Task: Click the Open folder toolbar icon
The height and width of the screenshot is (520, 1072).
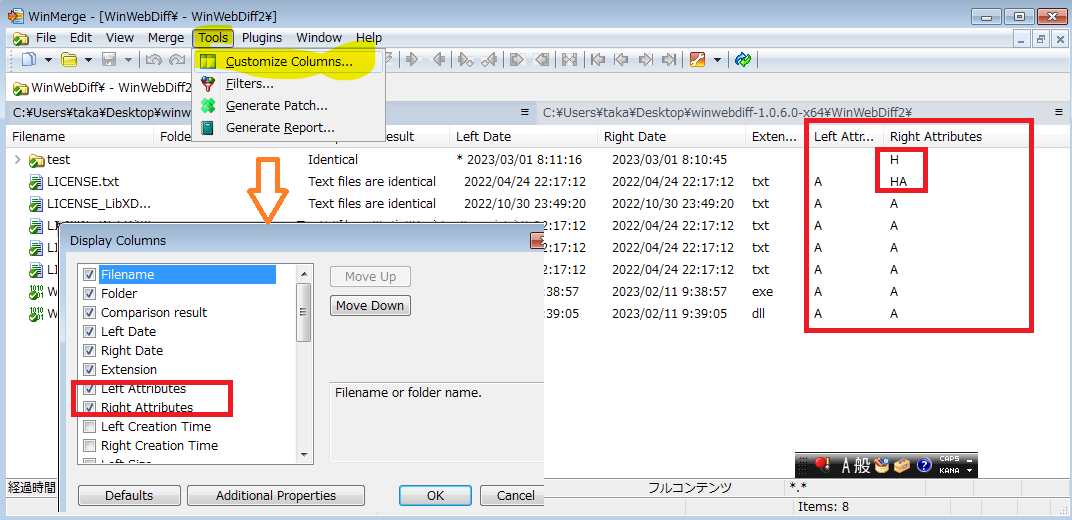Action: [x=69, y=60]
